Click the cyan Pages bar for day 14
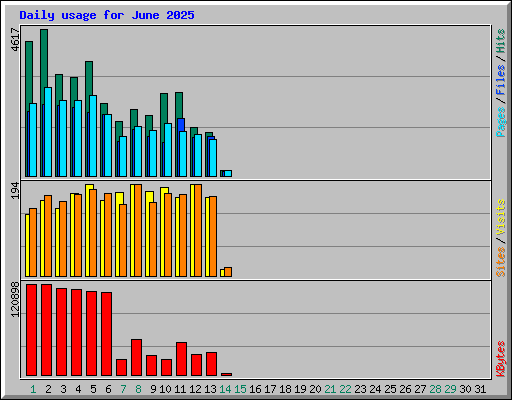 [228, 173]
